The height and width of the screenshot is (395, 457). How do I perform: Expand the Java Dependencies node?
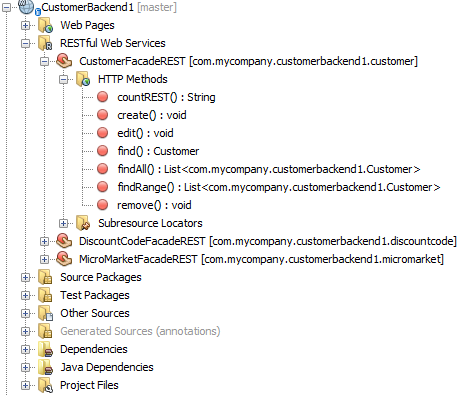point(25,367)
